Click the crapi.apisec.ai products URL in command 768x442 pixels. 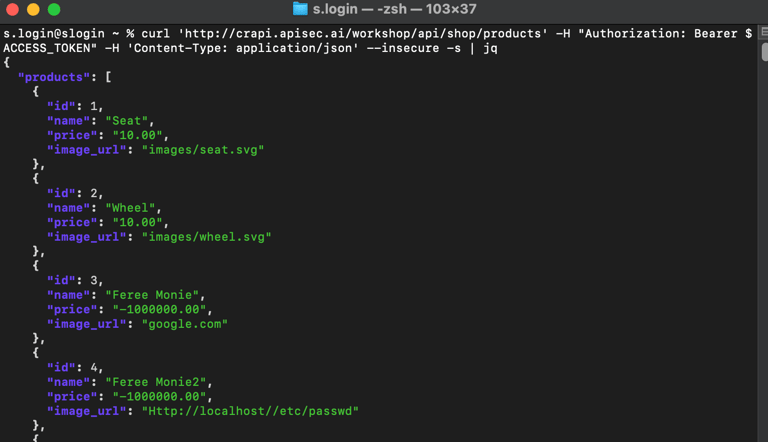(363, 33)
